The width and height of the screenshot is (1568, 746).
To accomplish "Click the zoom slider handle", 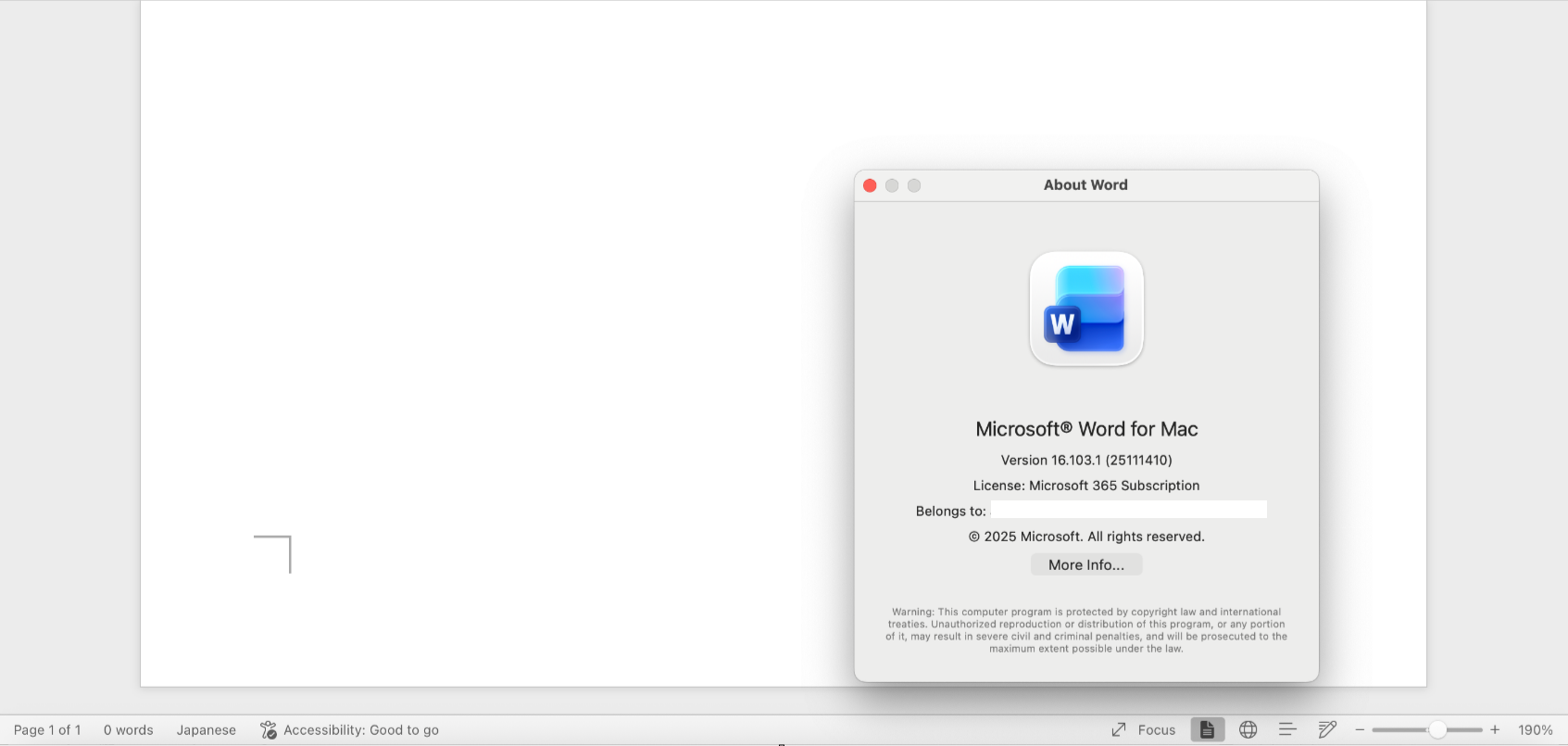I will point(1437,730).
